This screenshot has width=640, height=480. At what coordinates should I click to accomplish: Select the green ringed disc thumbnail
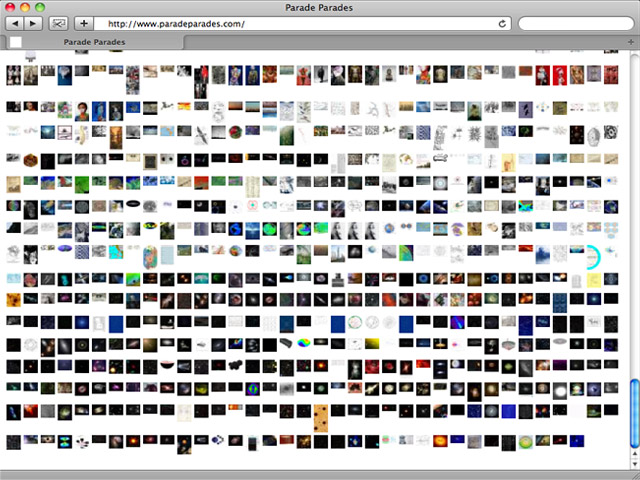click(526, 442)
